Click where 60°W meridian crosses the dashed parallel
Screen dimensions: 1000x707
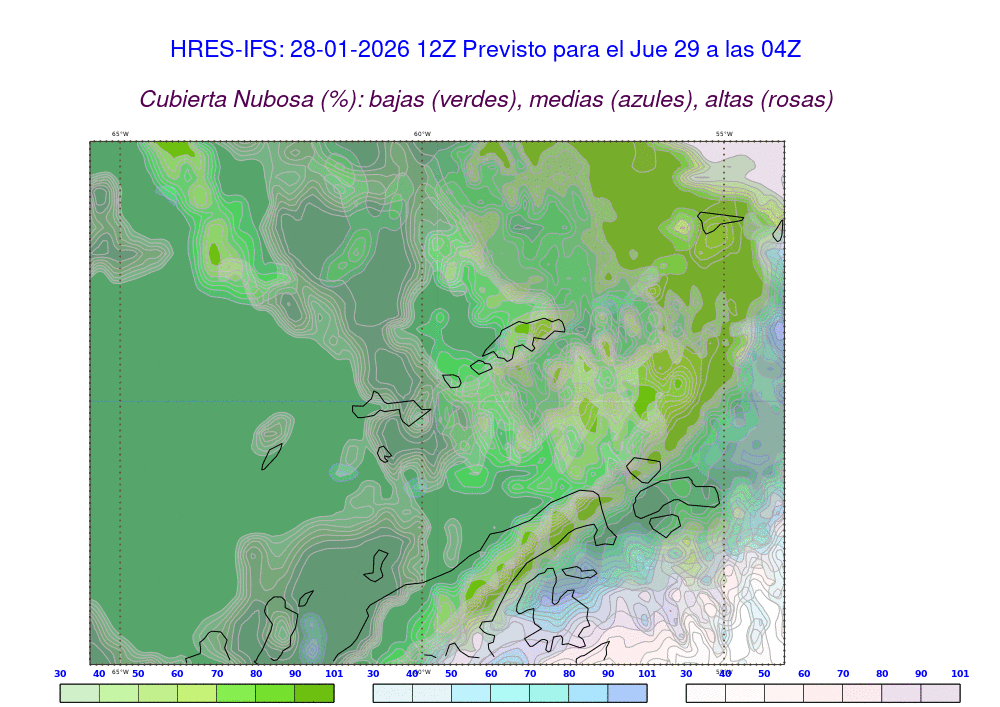(x=422, y=402)
